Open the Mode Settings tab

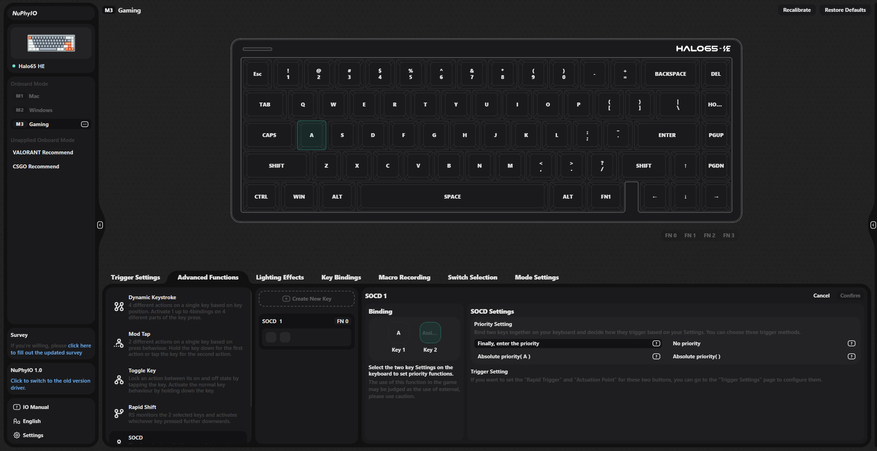pyautogui.click(x=536, y=278)
